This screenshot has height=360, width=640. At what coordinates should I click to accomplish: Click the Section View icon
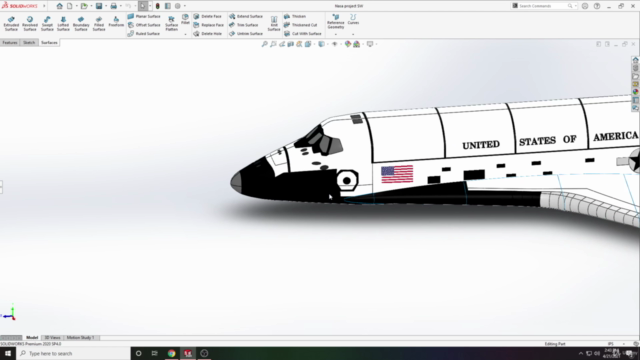click(290, 44)
